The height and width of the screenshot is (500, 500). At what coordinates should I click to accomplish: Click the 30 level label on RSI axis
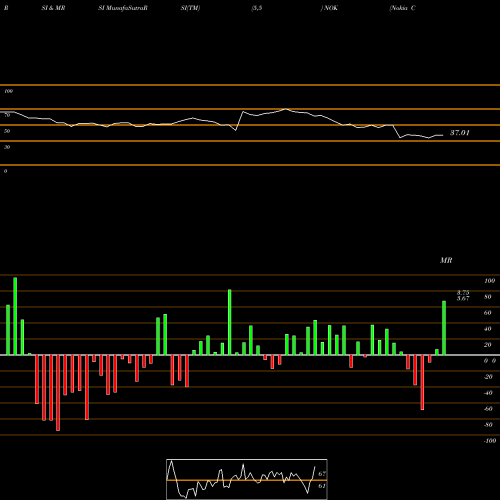tap(7, 147)
